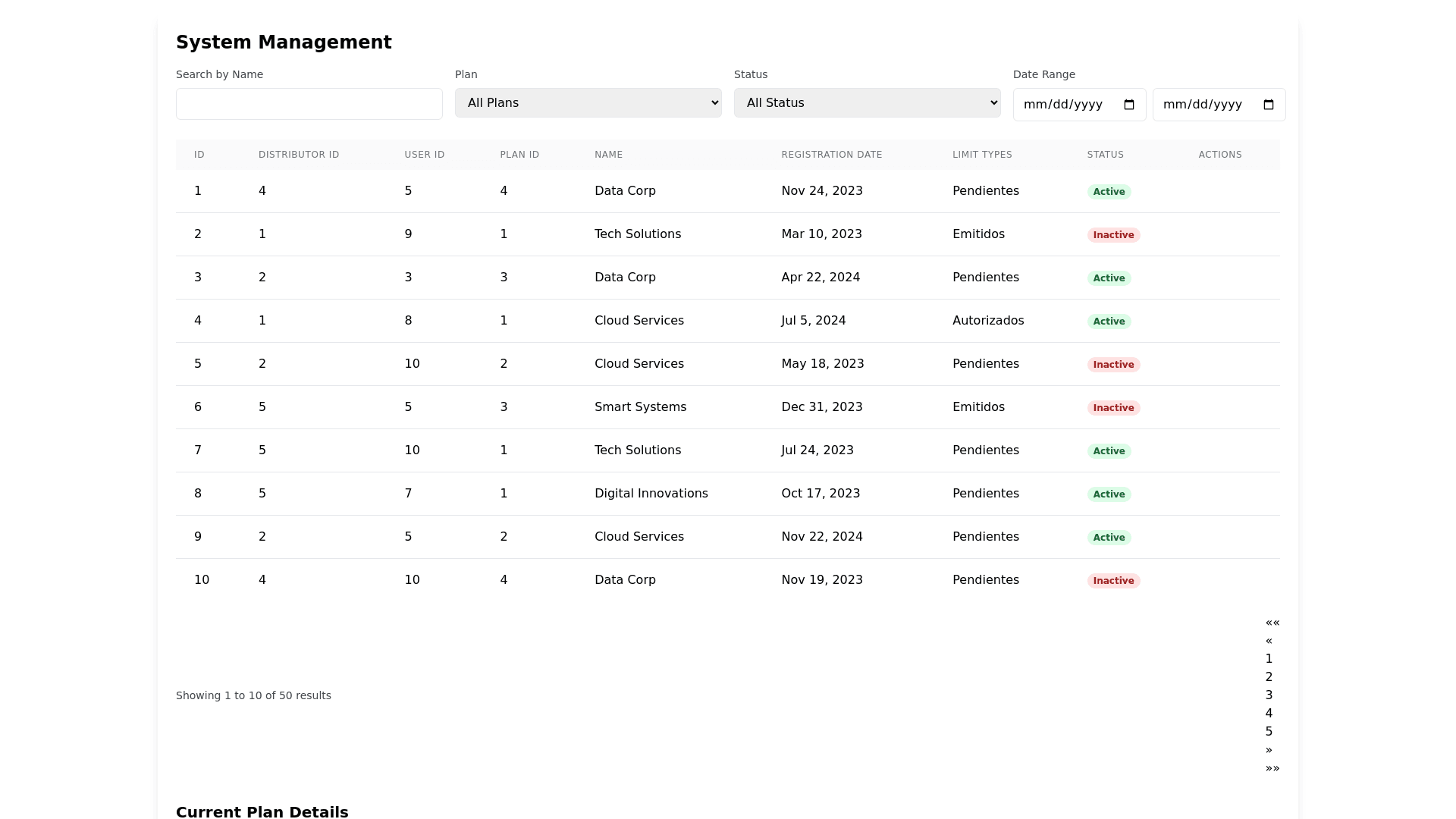Jump to last page with »» control
The image size is (1456, 819).
[1272, 768]
